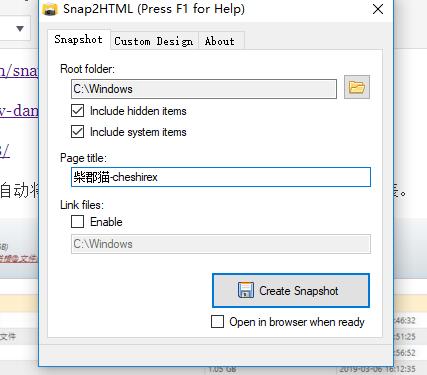Click the Create Snapshot button

(291, 291)
